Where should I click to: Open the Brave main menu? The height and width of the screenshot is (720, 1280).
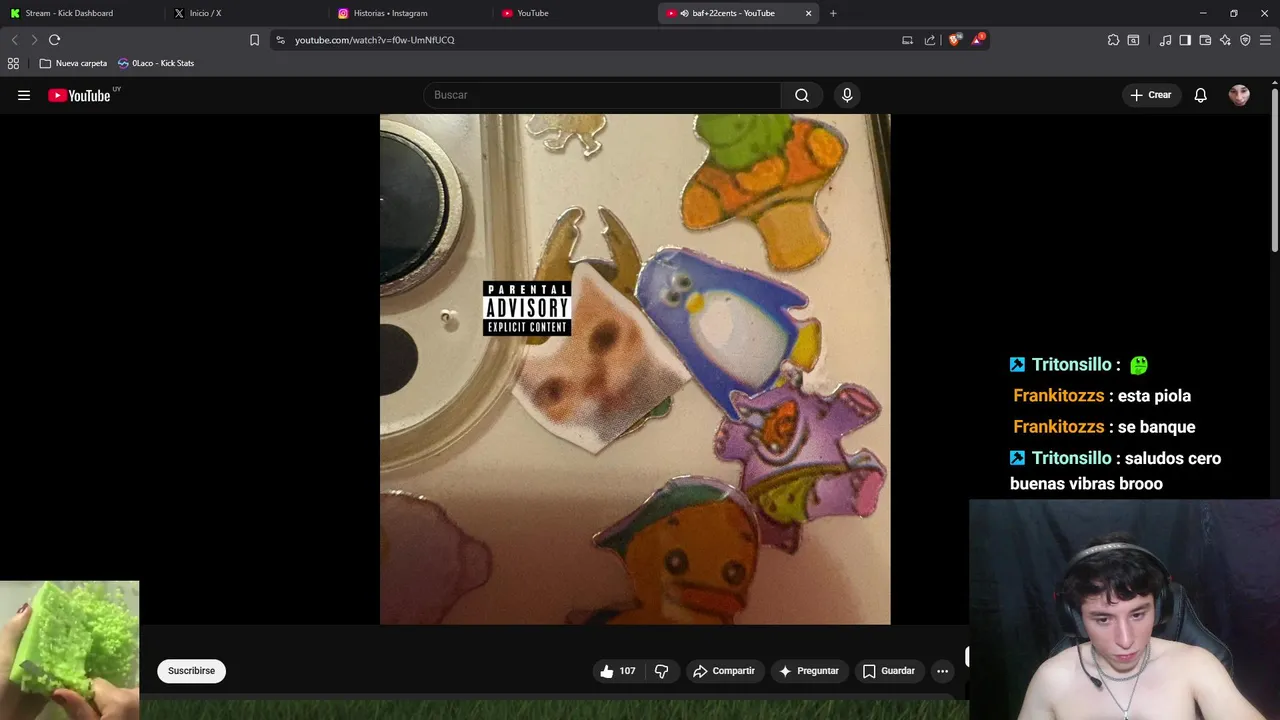tap(1265, 40)
